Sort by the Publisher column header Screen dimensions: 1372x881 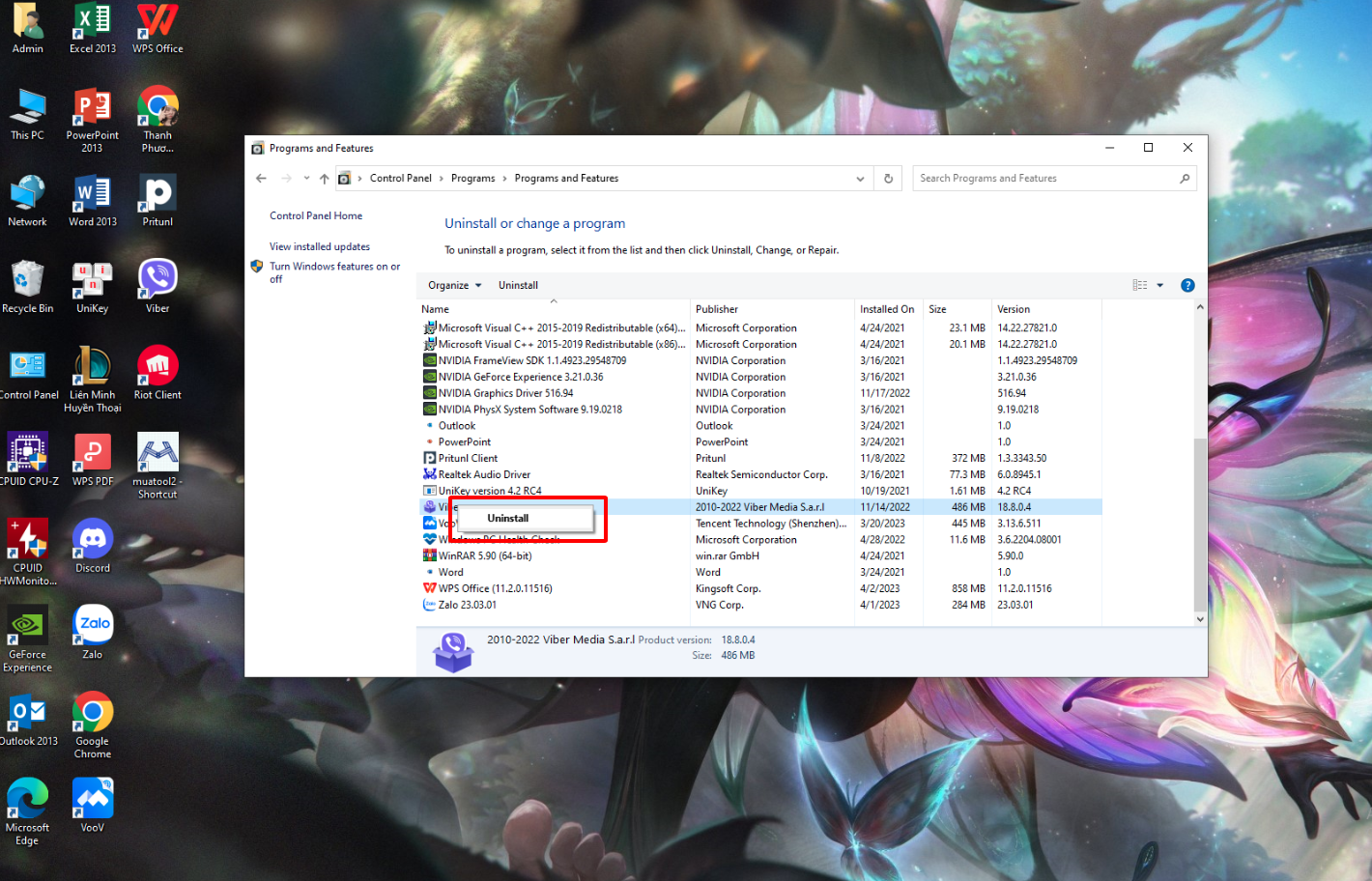[x=773, y=309]
